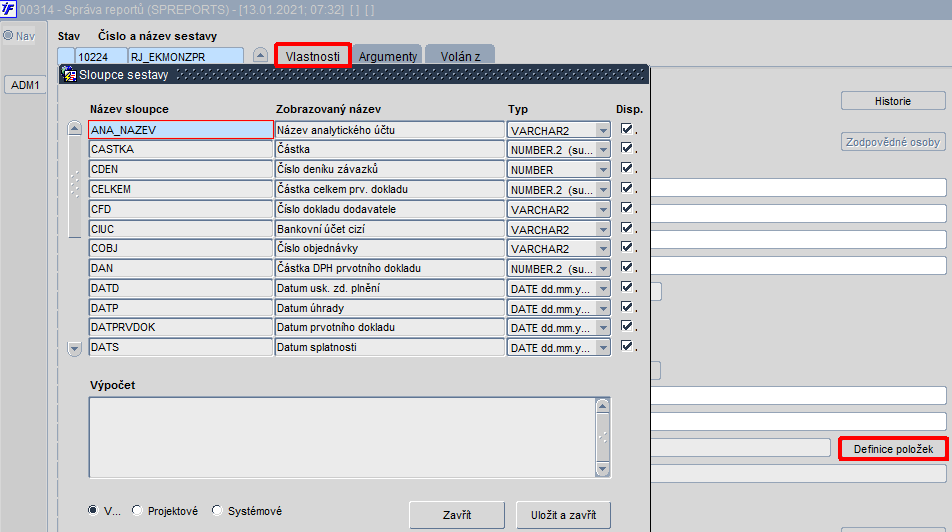The image size is (952, 532).
Task: Click the up arrow next to RJ_EKMONZPR field
Action: click(260, 55)
